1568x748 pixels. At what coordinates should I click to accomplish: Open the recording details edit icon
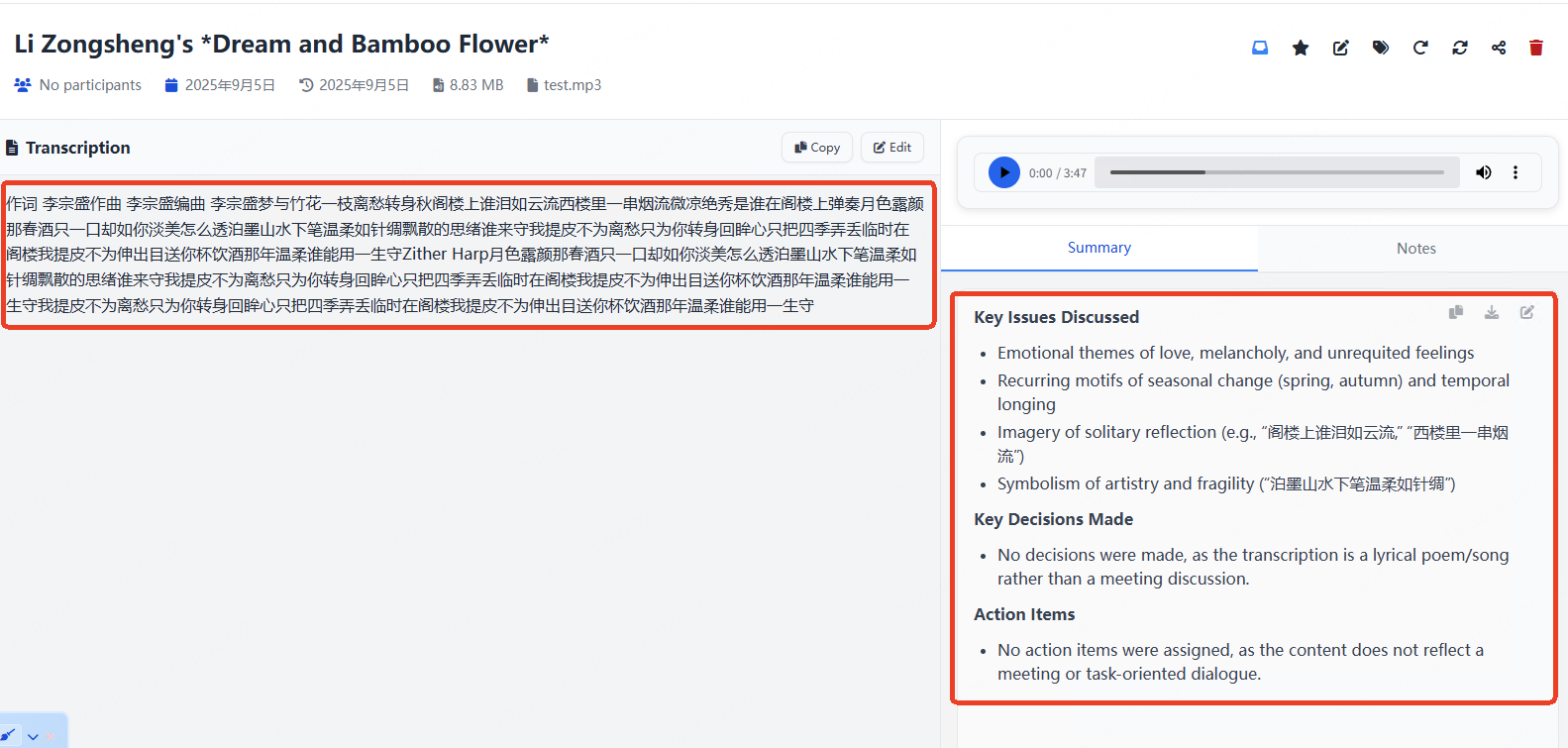click(1340, 48)
